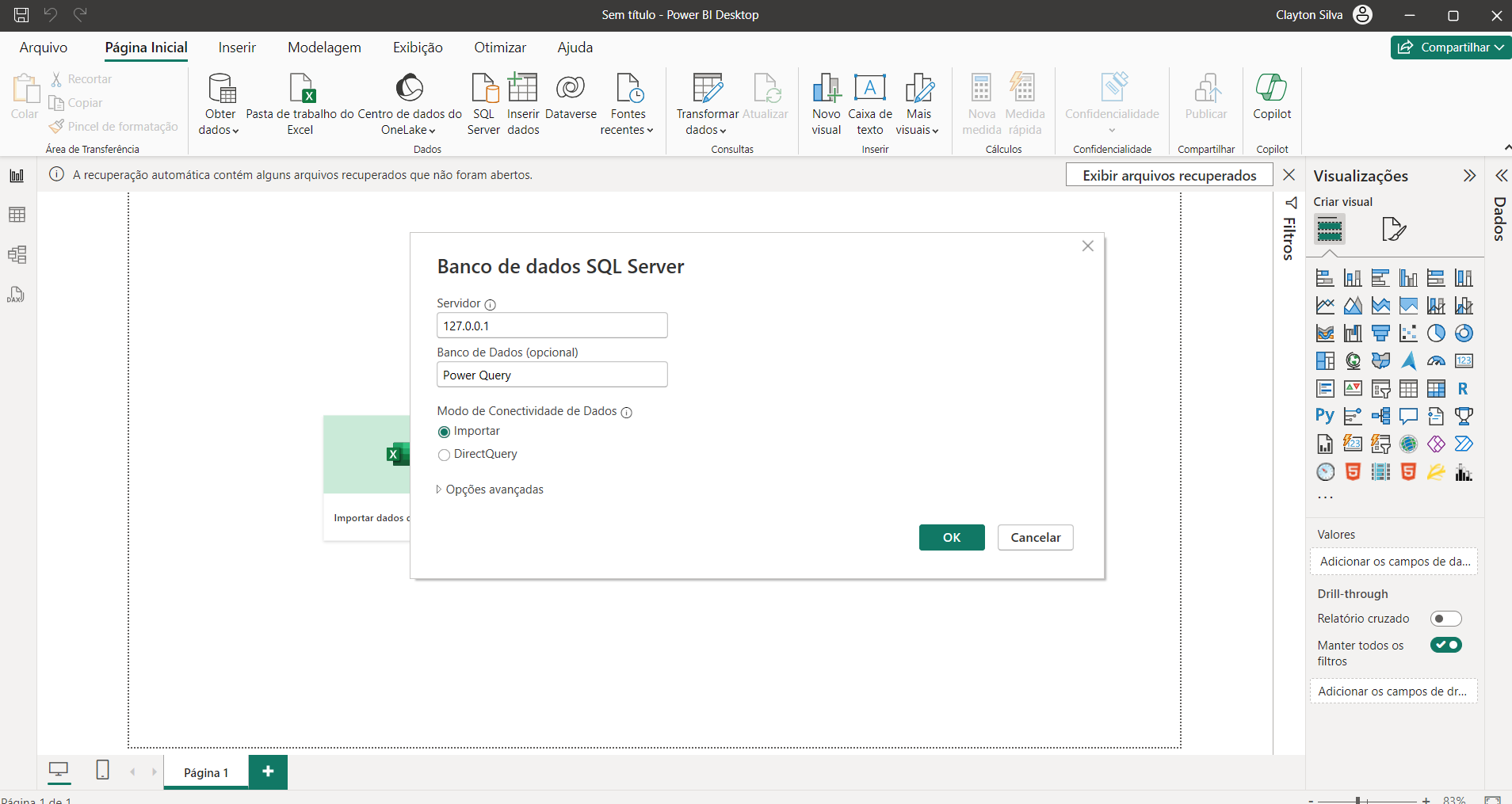Select the KPI visual
This screenshot has width=1512, height=804.
click(x=1353, y=389)
